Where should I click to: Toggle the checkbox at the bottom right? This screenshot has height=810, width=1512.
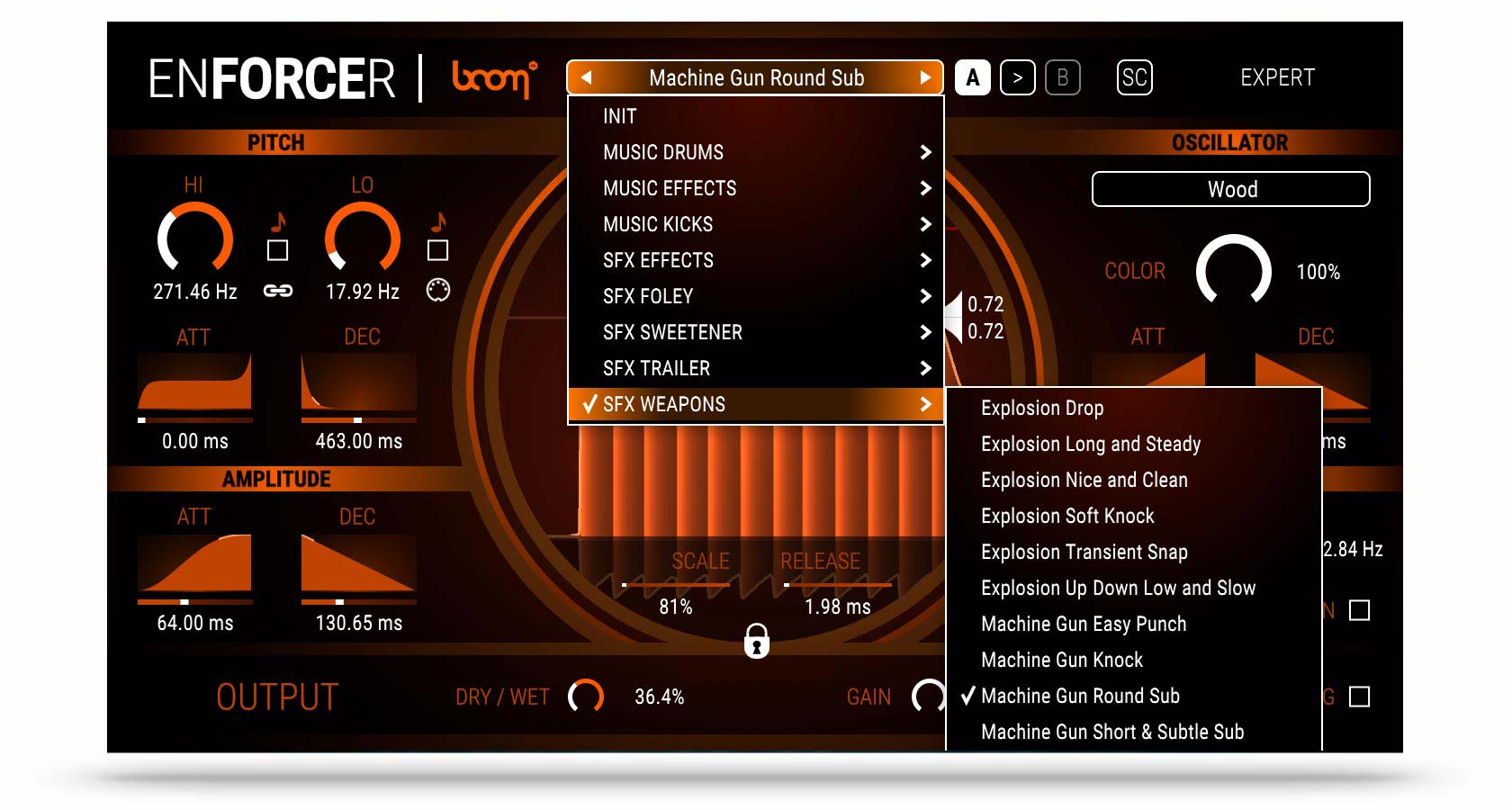pyautogui.click(x=1359, y=697)
